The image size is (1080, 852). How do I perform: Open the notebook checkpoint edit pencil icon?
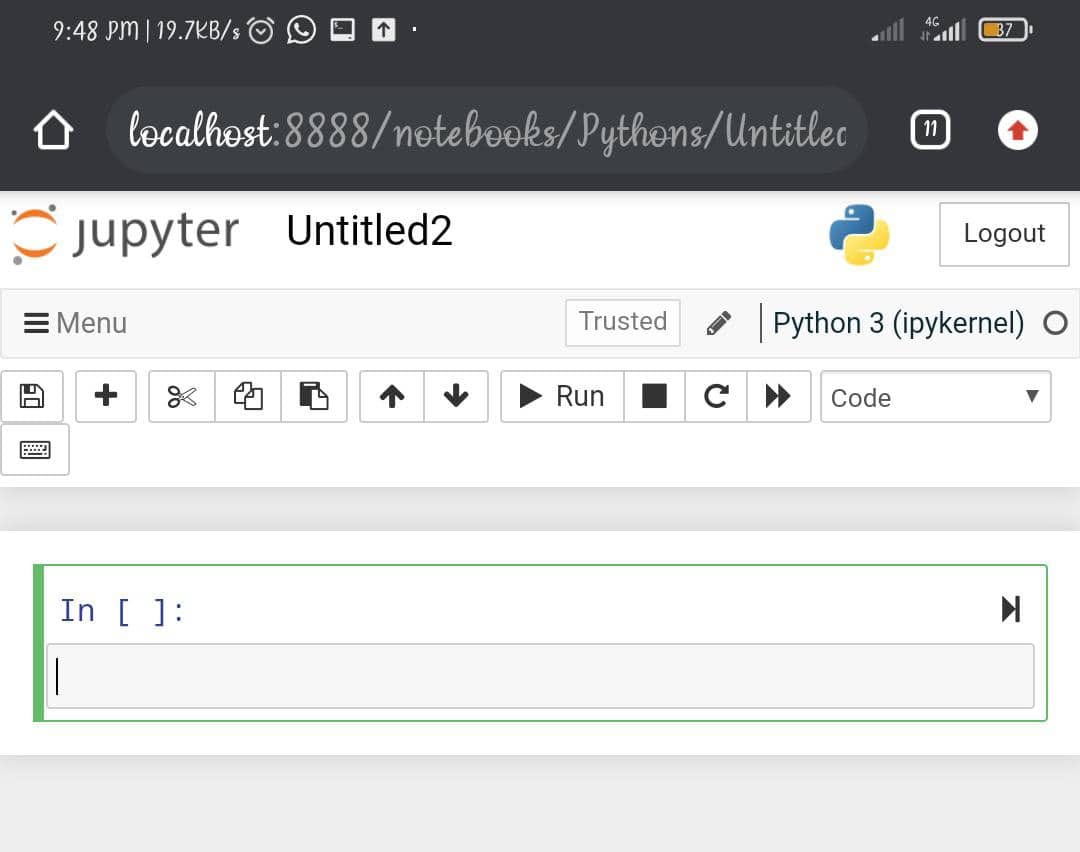tap(718, 322)
